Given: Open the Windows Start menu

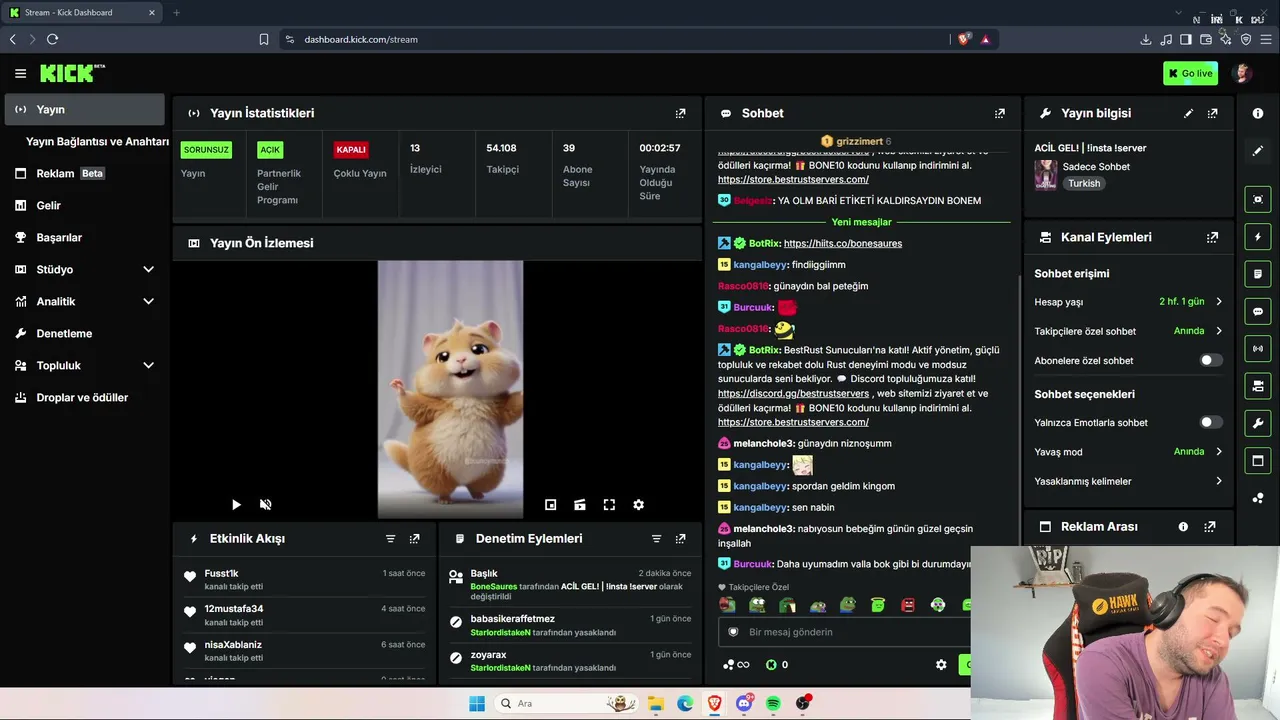Looking at the screenshot, I should 476,703.
